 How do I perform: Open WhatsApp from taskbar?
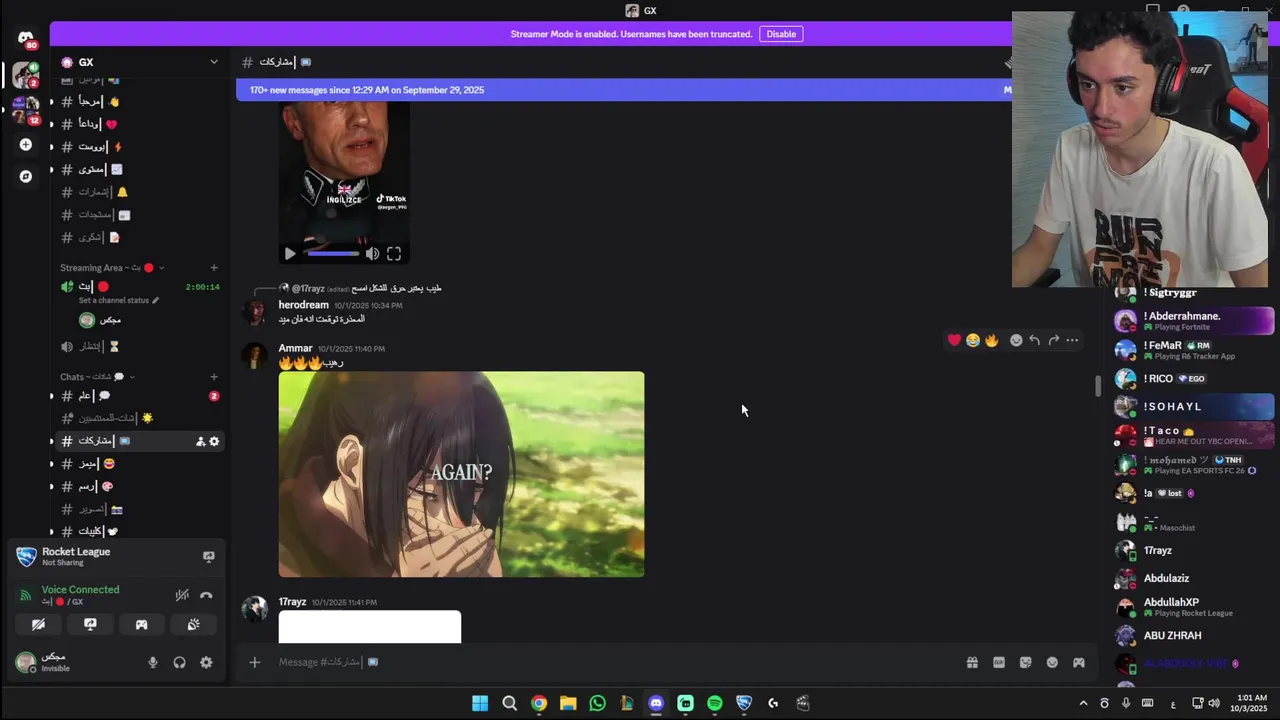click(597, 704)
